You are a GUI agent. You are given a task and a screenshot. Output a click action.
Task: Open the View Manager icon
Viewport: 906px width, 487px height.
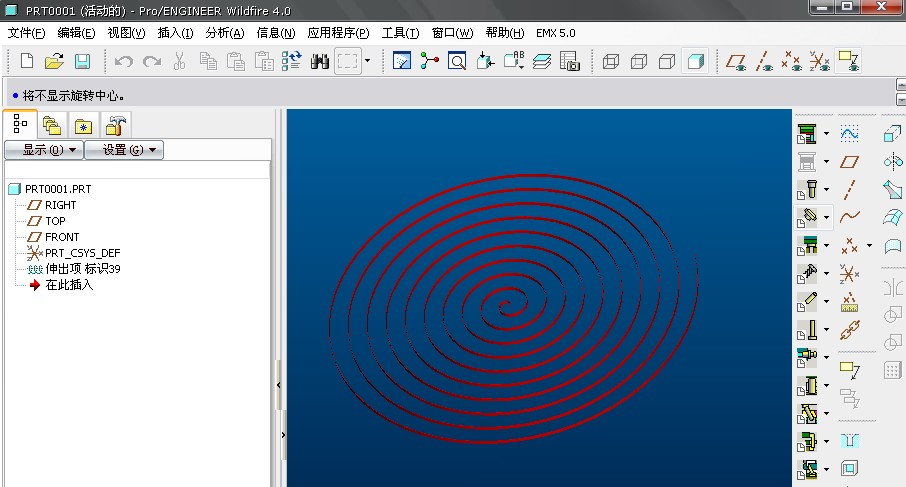tap(570, 61)
